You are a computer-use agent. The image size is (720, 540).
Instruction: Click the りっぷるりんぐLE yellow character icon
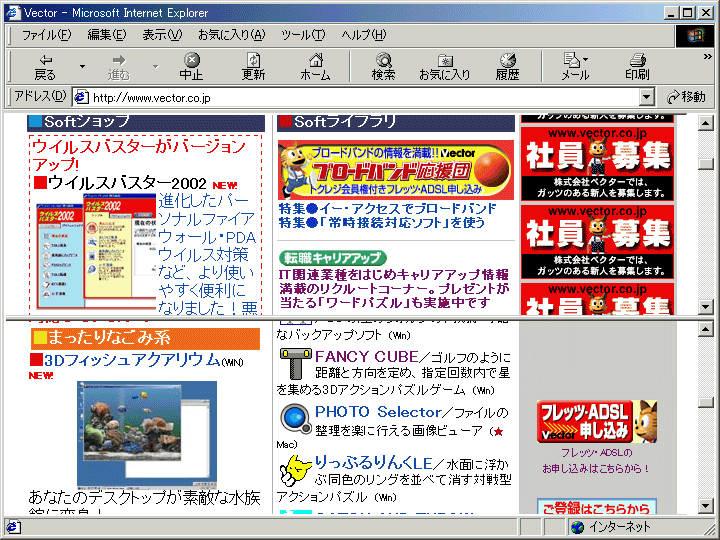point(296,470)
